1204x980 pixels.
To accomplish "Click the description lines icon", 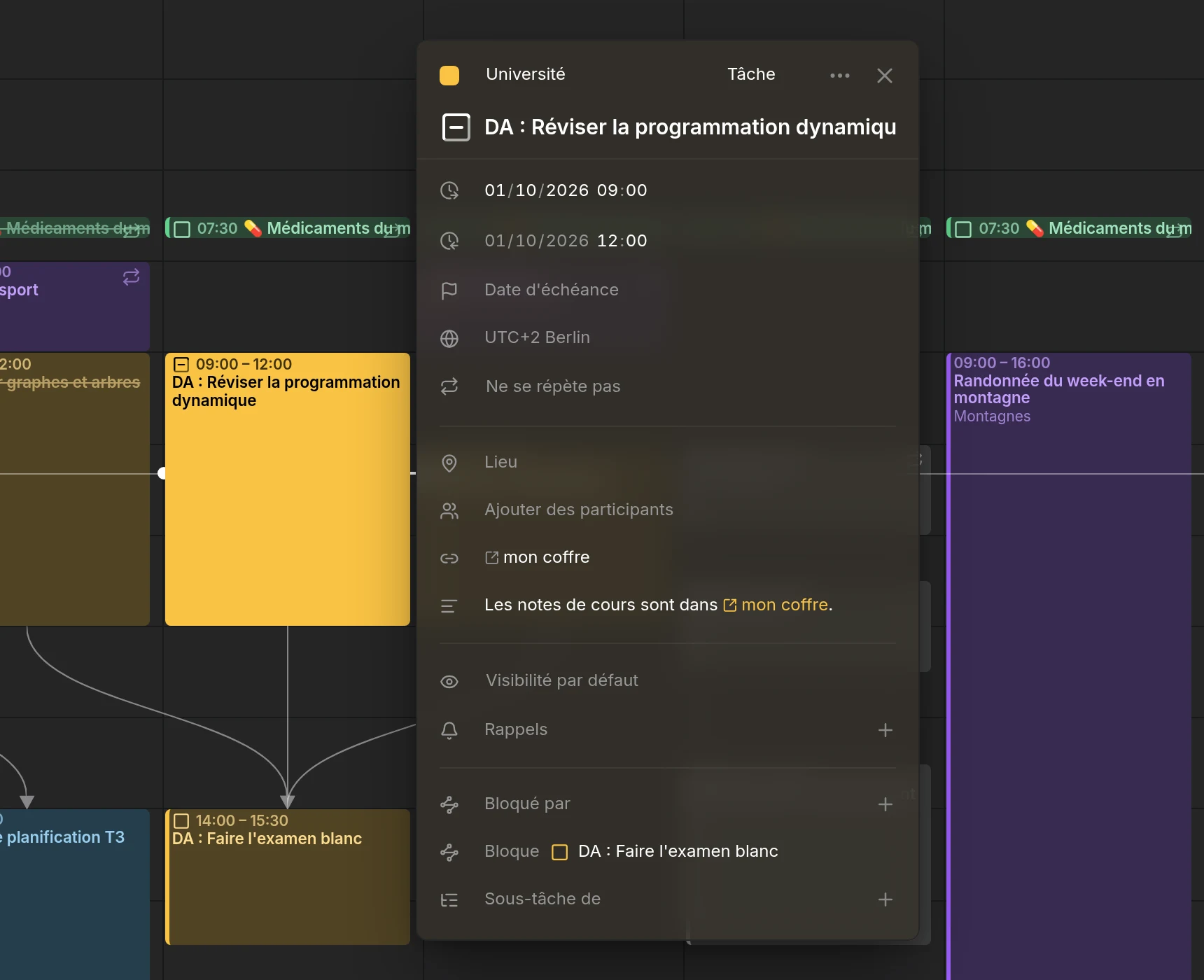I will (x=449, y=606).
